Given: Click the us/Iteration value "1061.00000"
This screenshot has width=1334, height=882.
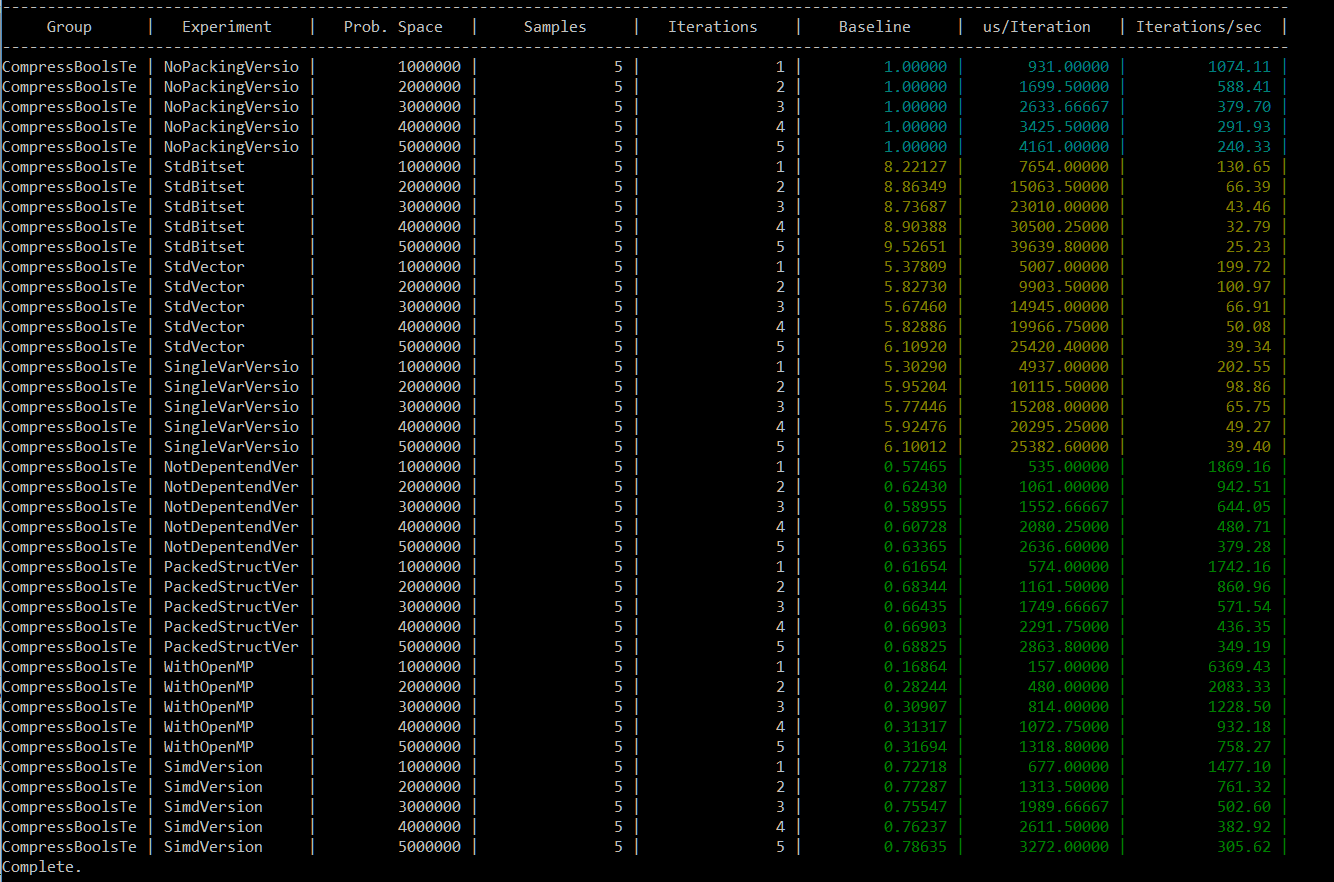Looking at the screenshot, I should (x=1064, y=487).
